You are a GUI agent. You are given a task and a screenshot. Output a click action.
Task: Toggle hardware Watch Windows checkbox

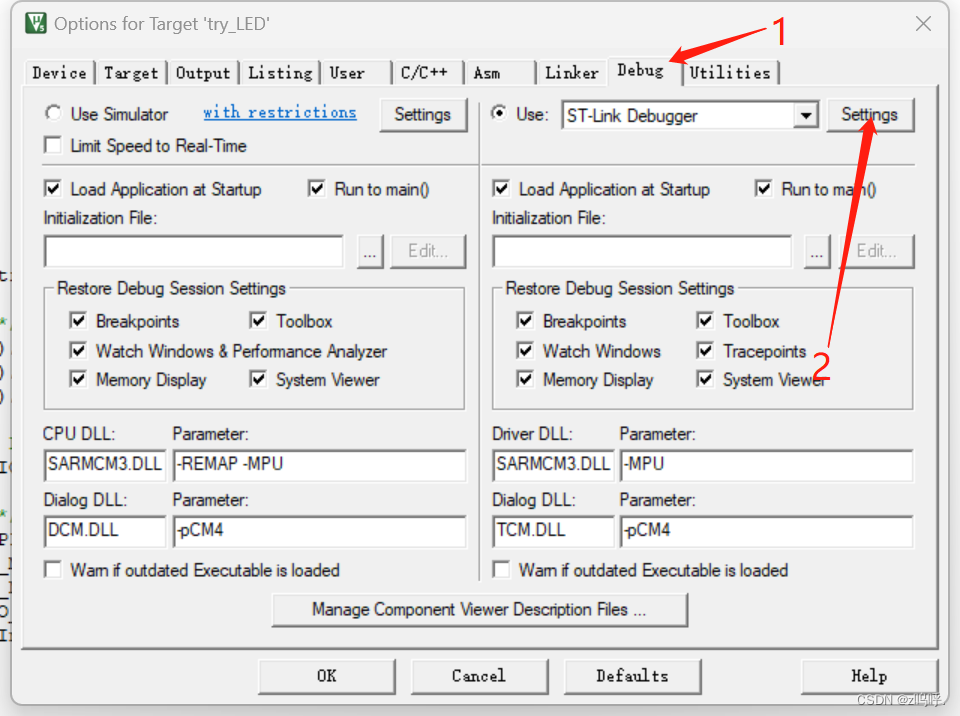click(x=525, y=350)
